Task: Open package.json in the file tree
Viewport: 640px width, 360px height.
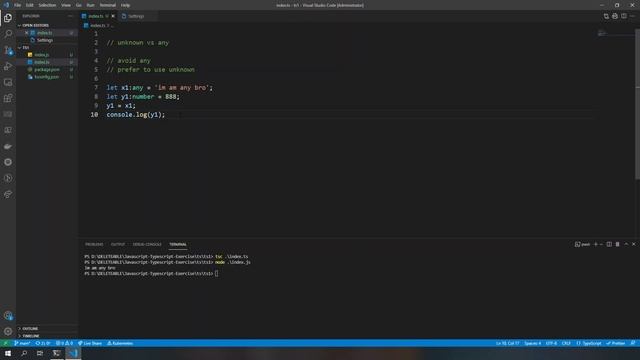Action: (47, 69)
